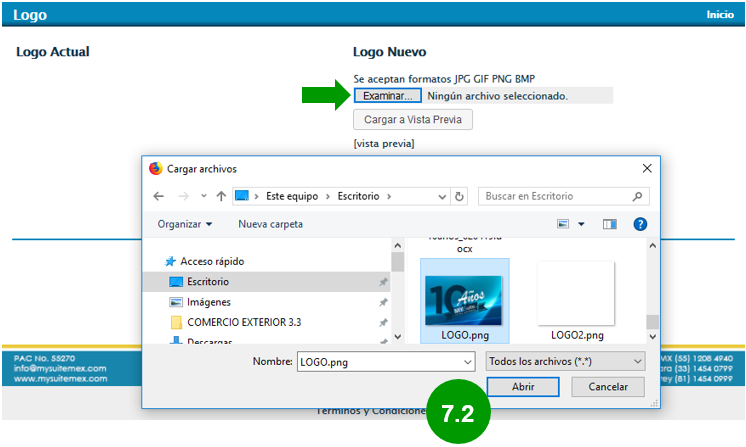
Task: Go back with the left arrow in dialog
Action: 158,196
